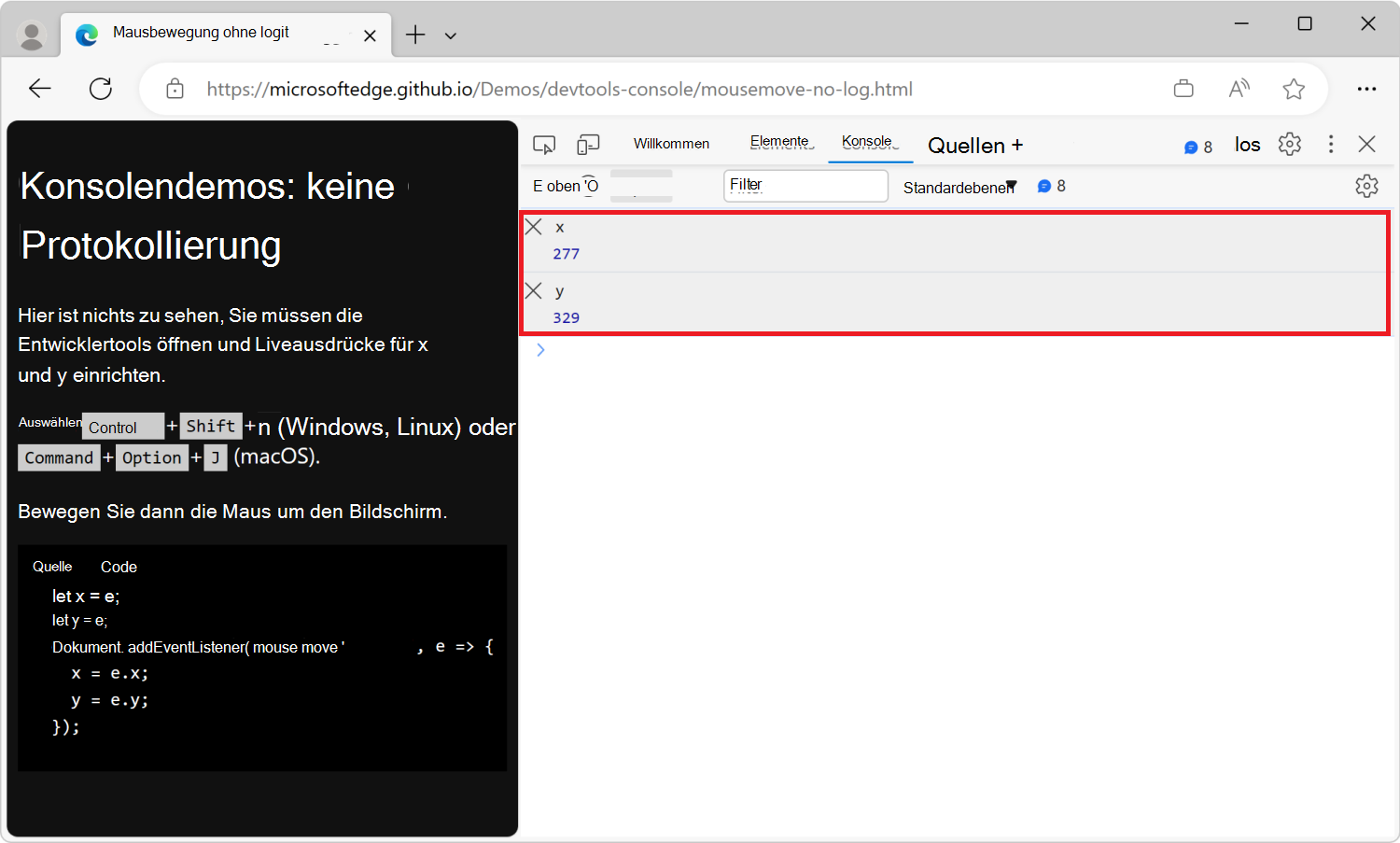Reload the current page
The height and width of the screenshot is (843, 1400).
pyautogui.click(x=101, y=88)
